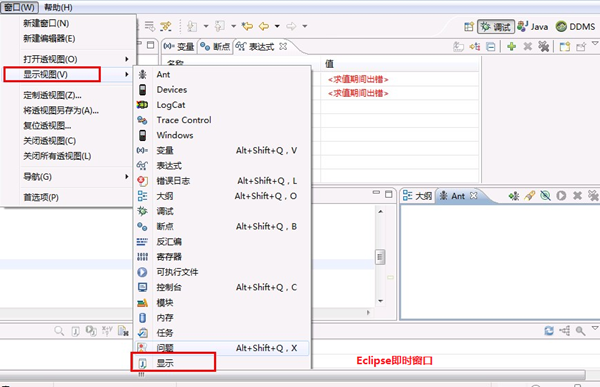Choose 显示 (Display) view entry
600x387 pixels.
click(165, 363)
